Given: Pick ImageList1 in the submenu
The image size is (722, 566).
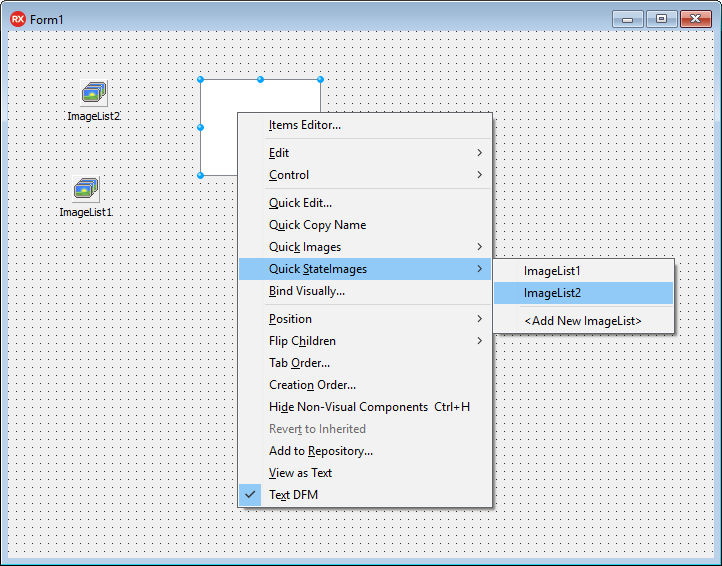Looking at the screenshot, I should (x=583, y=271).
